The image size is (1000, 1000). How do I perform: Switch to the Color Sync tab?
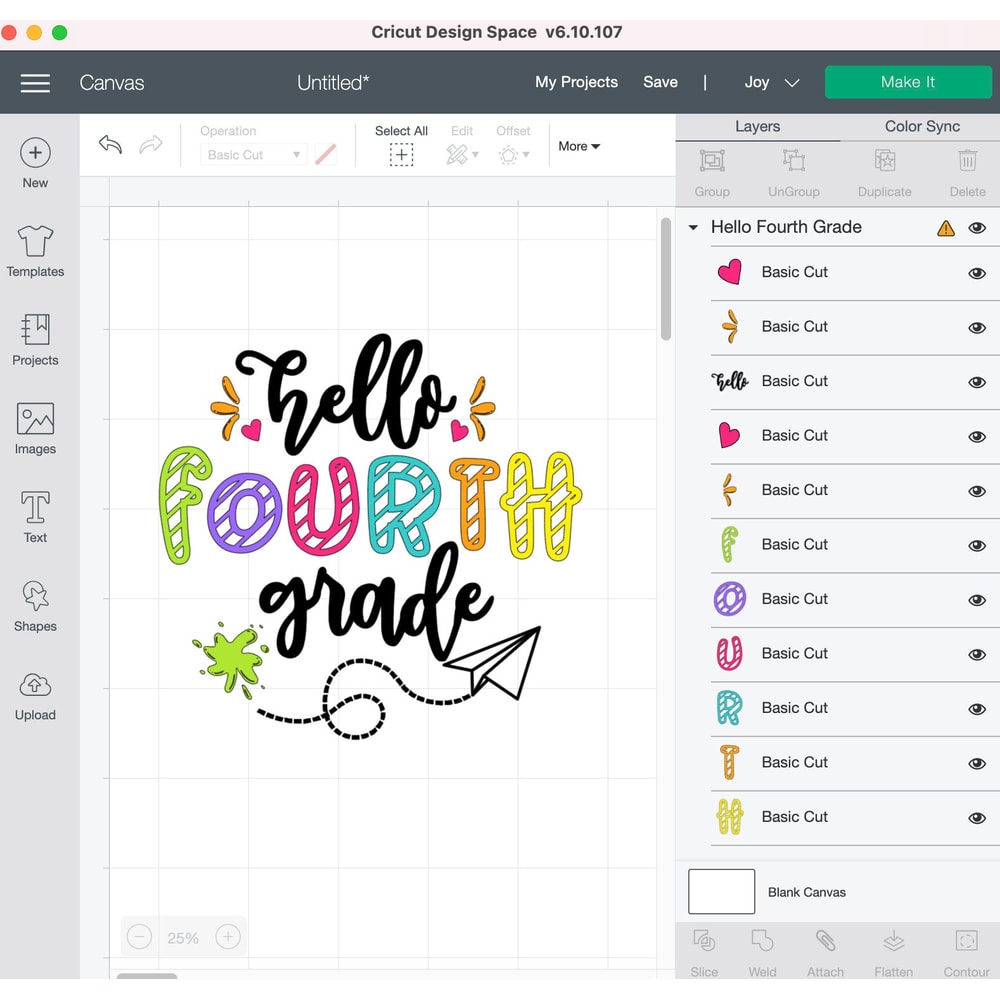[x=920, y=126]
